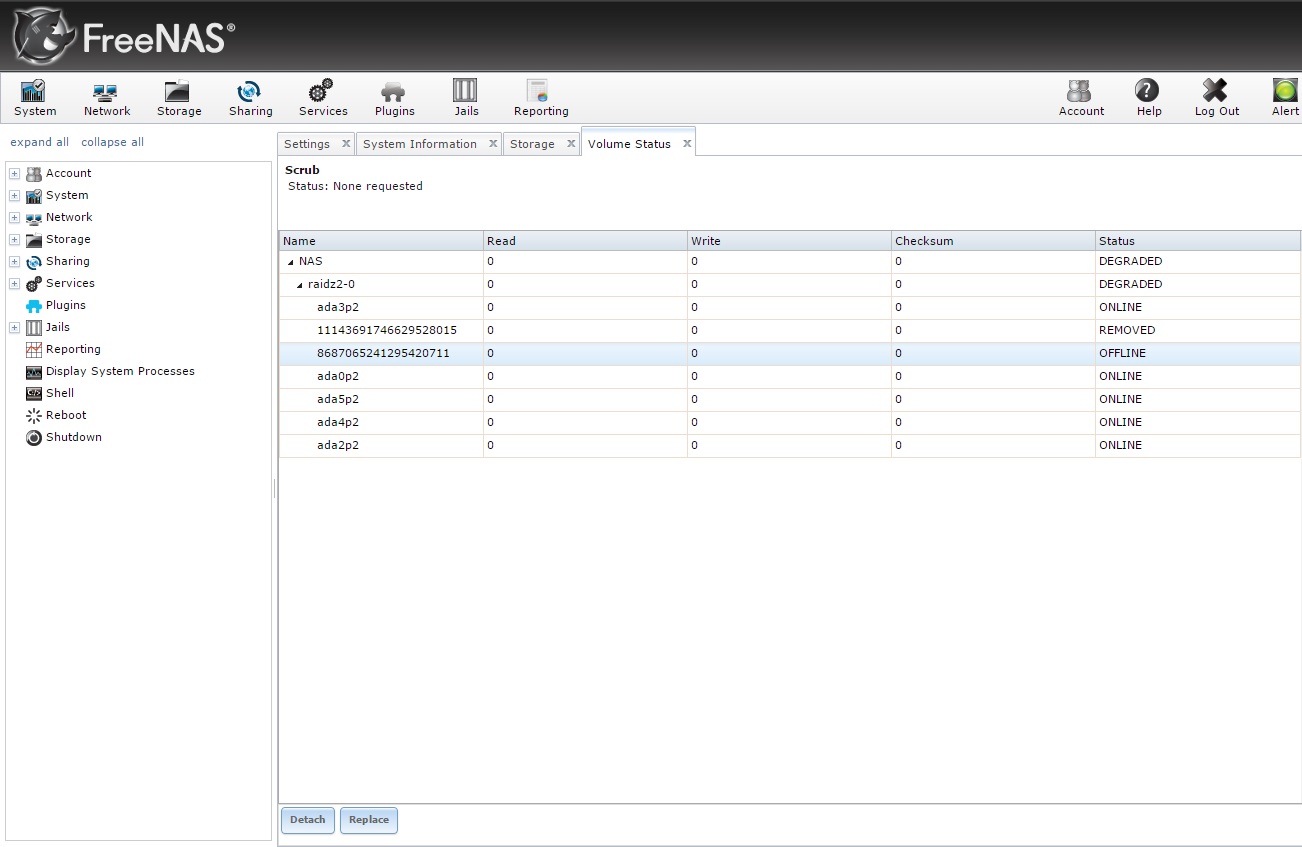Select disk 11143691746629528015 row
Screen dimensions: 1302x847
(790, 331)
